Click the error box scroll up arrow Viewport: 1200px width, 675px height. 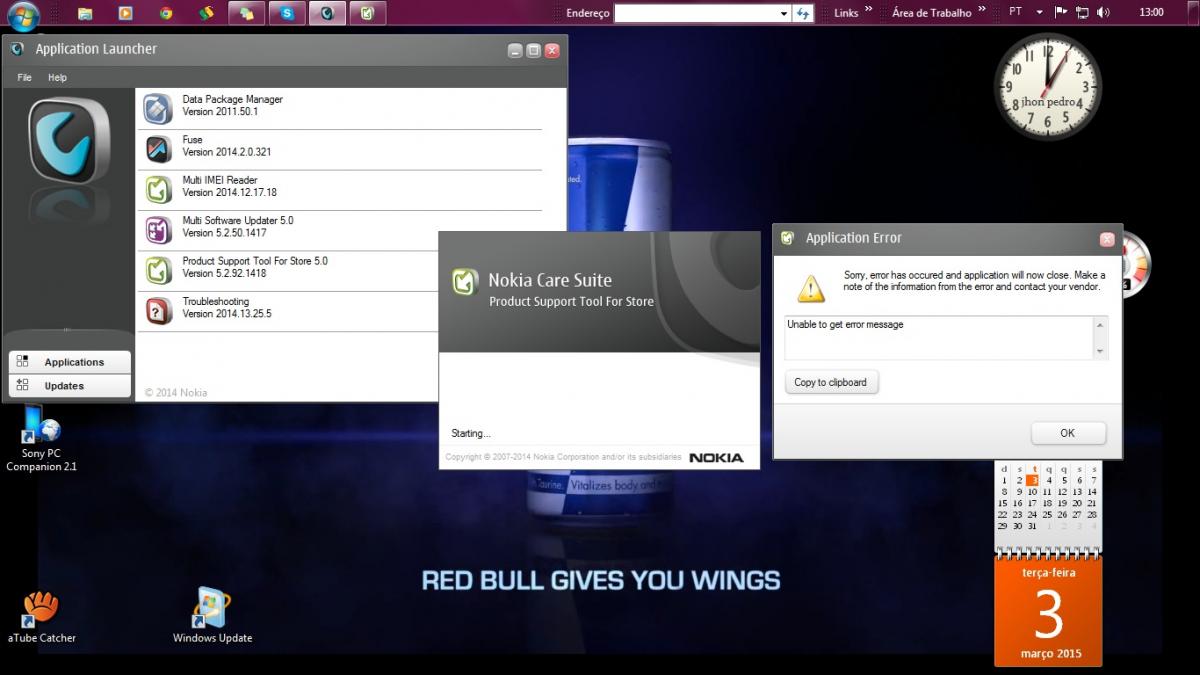1101,325
